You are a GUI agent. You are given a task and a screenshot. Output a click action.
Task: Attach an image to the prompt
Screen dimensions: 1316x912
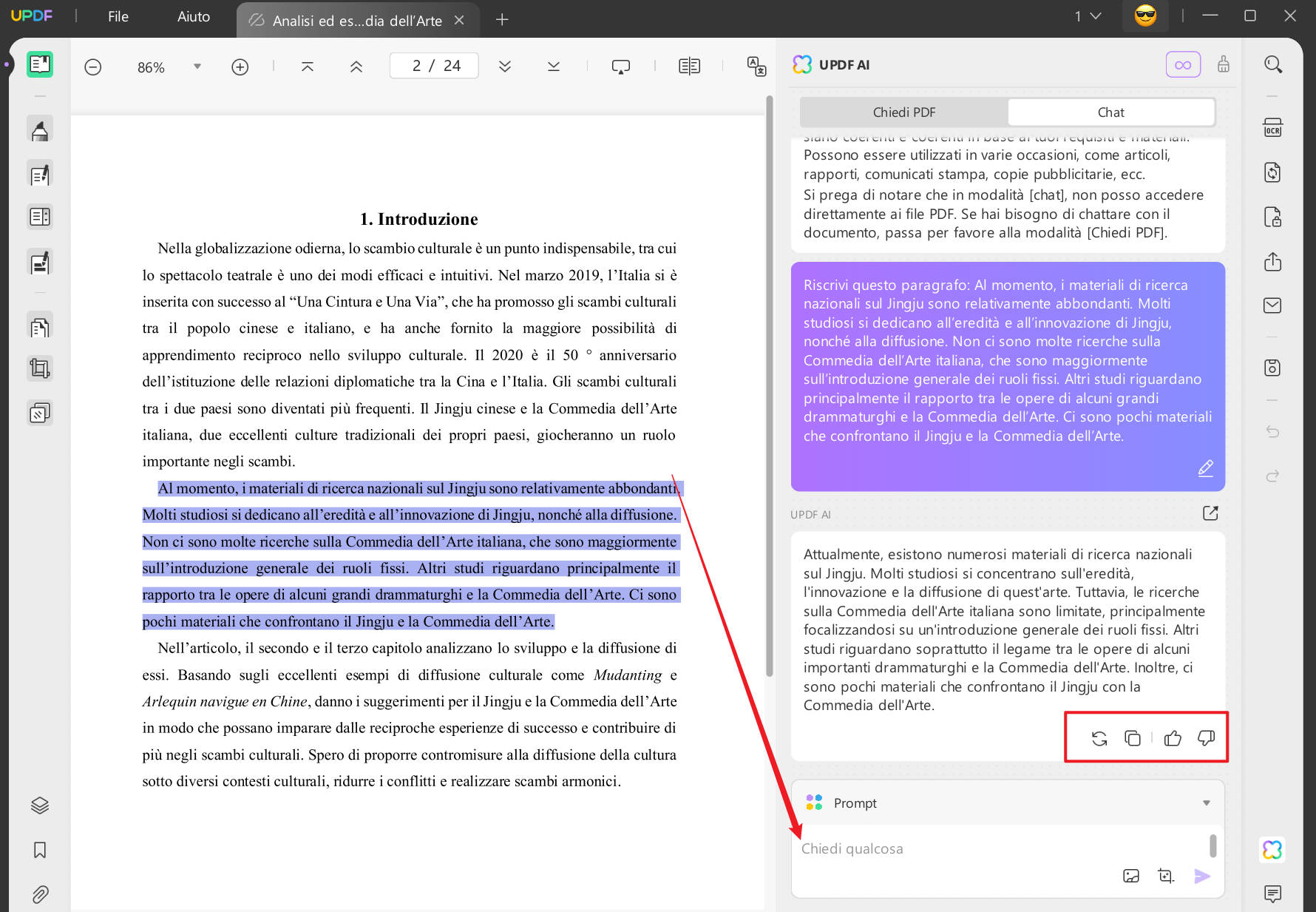coord(1132,876)
